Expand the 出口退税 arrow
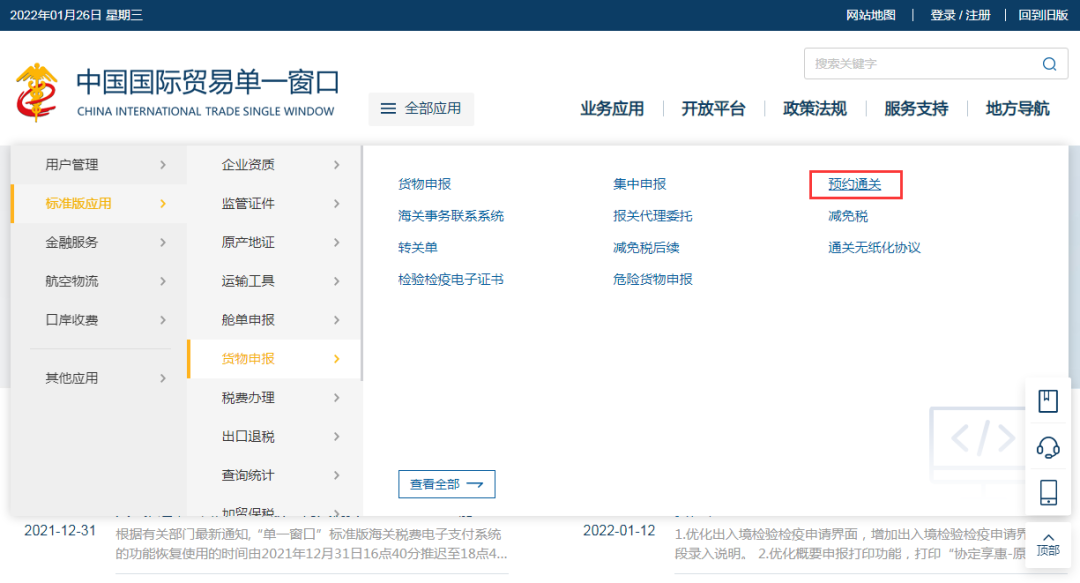 point(337,436)
